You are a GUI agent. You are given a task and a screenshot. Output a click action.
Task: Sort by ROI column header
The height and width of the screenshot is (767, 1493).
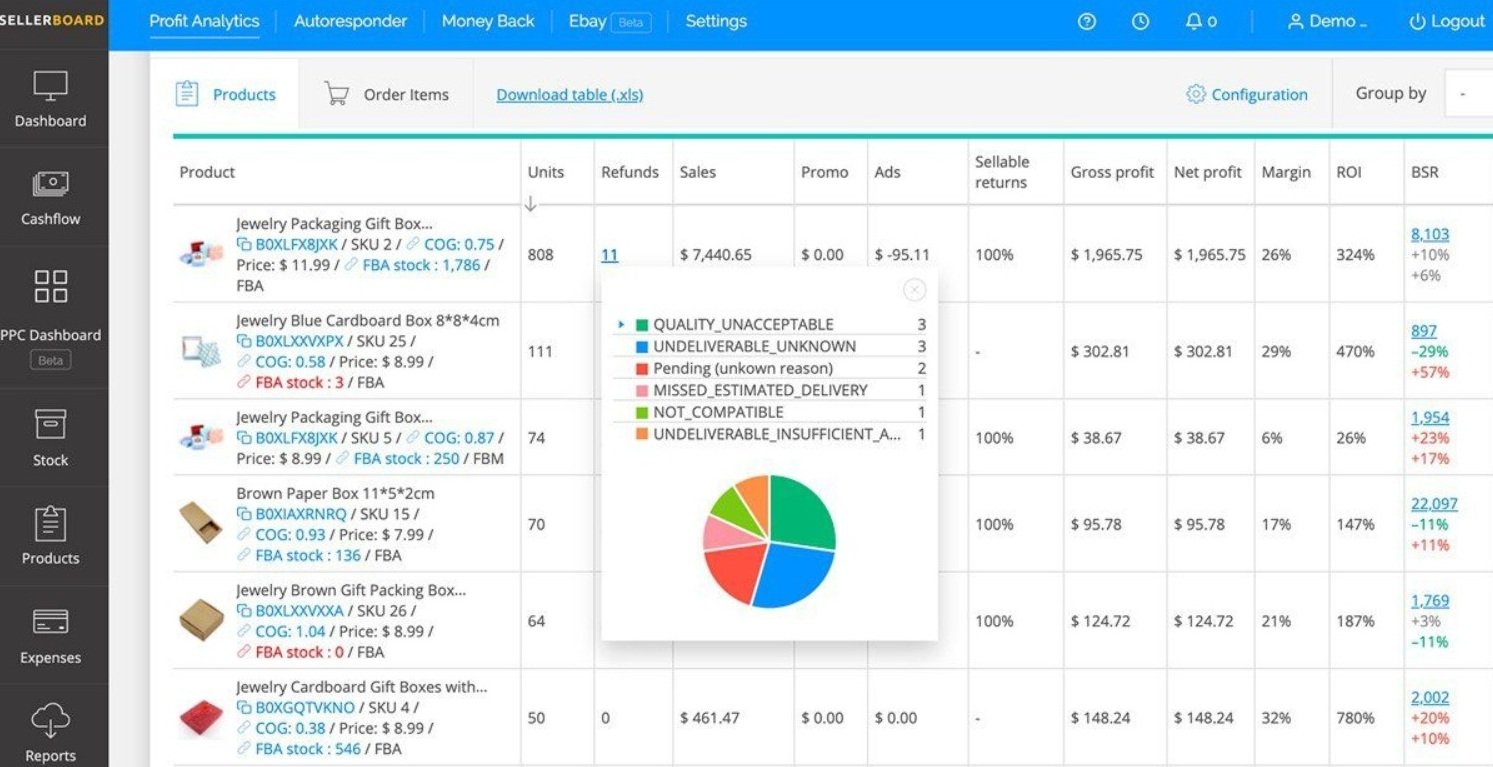pyautogui.click(x=1348, y=172)
